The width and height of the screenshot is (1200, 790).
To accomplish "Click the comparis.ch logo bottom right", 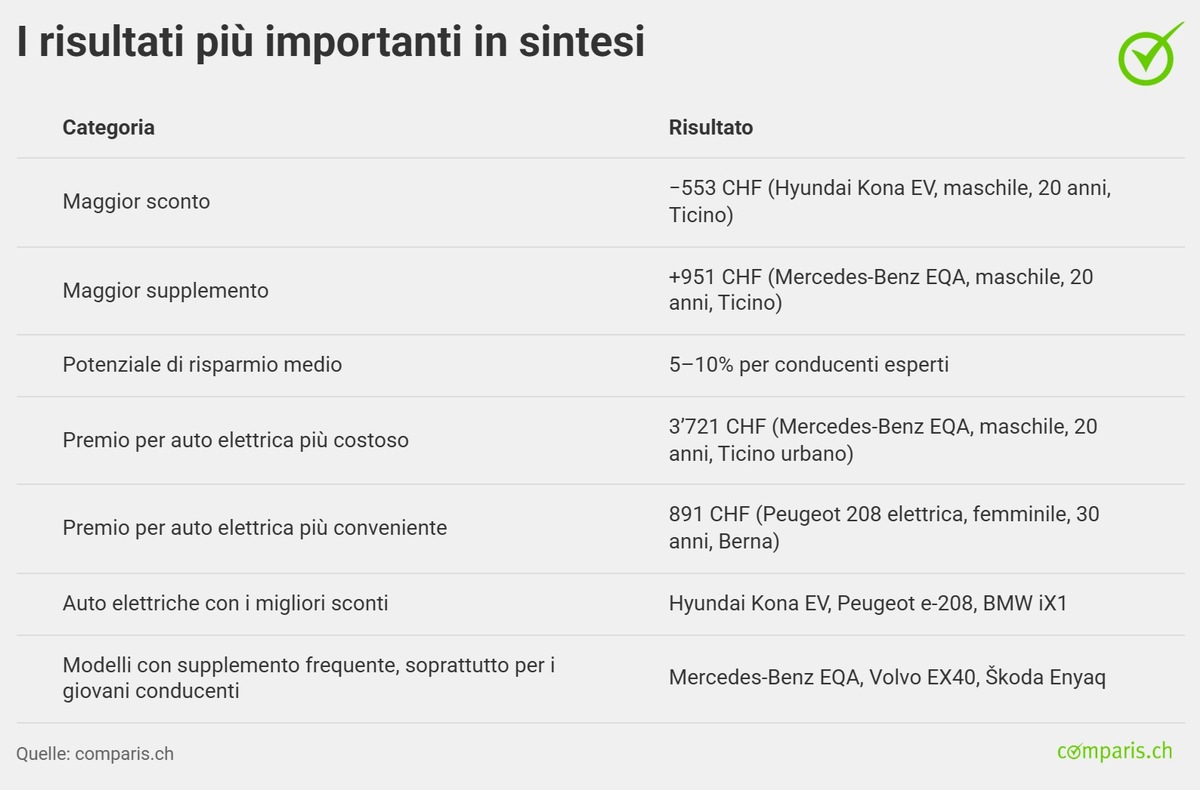I will pos(1114,751).
